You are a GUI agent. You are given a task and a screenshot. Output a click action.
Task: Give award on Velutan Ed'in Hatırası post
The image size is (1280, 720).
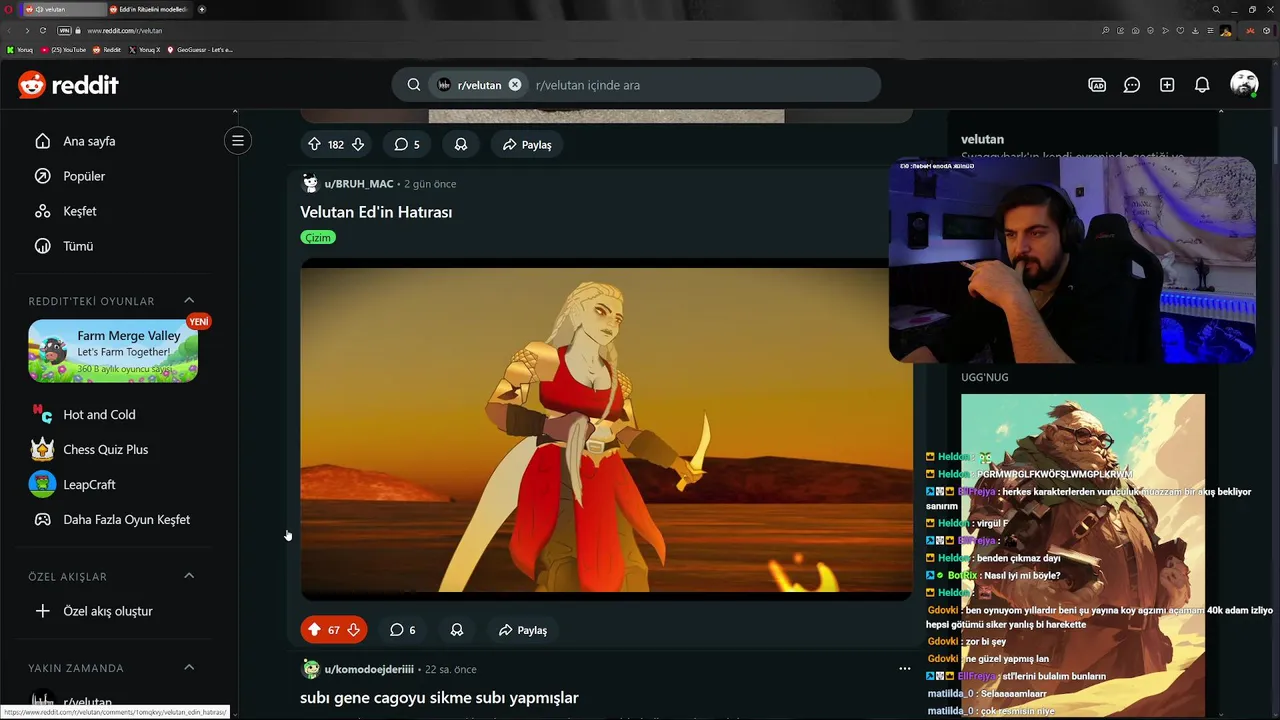(x=457, y=630)
